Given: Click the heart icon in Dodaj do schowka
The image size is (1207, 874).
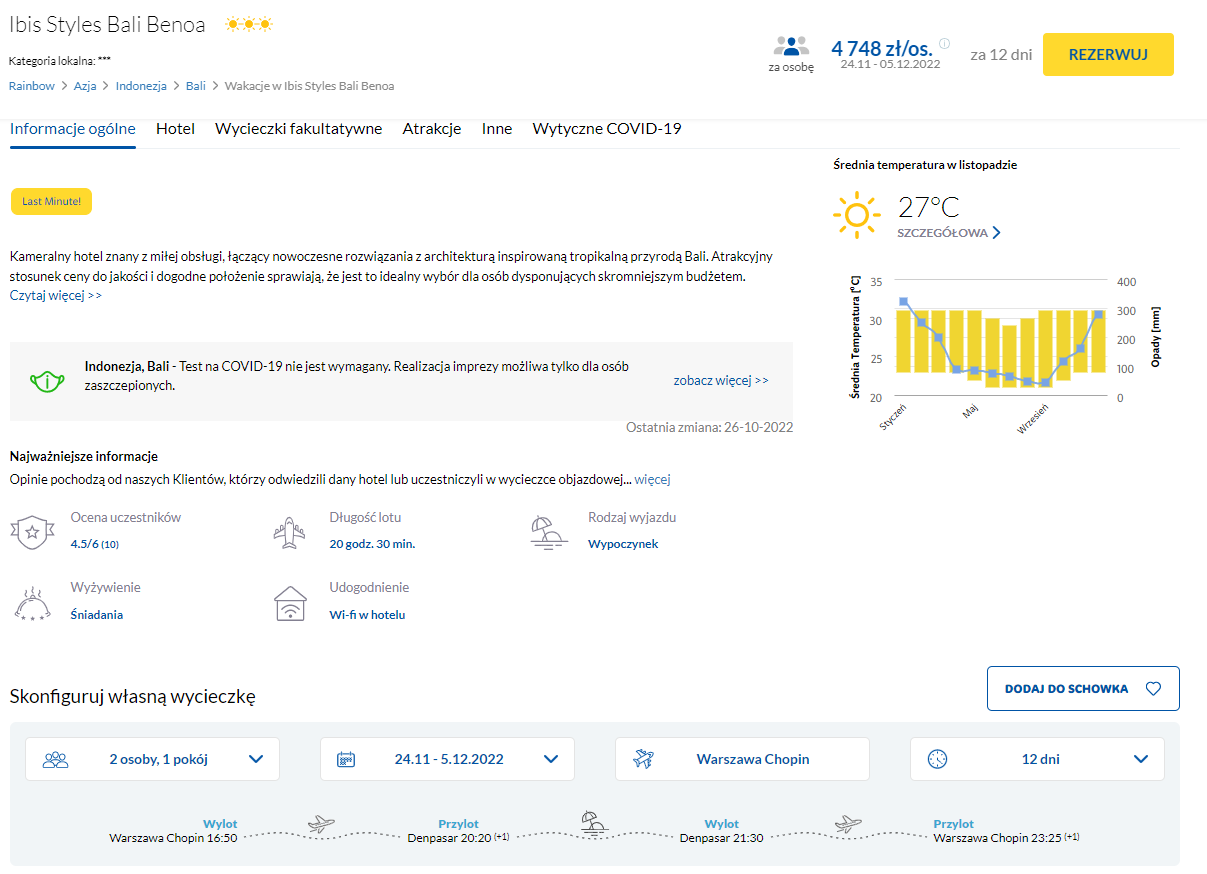Looking at the screenshot, I should click(x=1153, y=689).
